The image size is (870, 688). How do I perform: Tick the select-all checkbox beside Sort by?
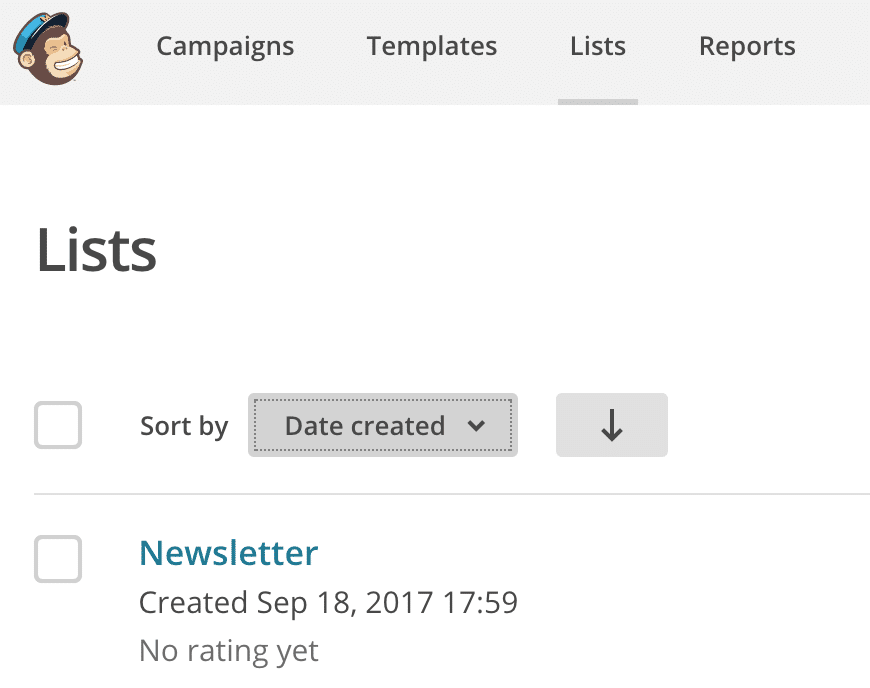coord(58,425)
